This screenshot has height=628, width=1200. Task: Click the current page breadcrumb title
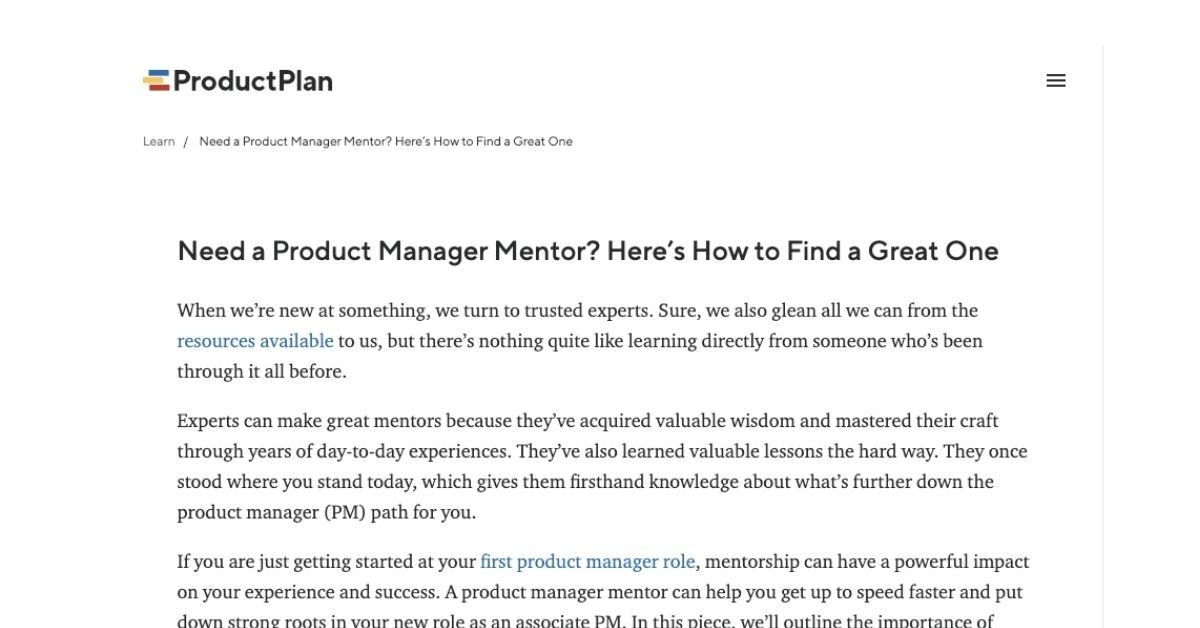[386, 142]
